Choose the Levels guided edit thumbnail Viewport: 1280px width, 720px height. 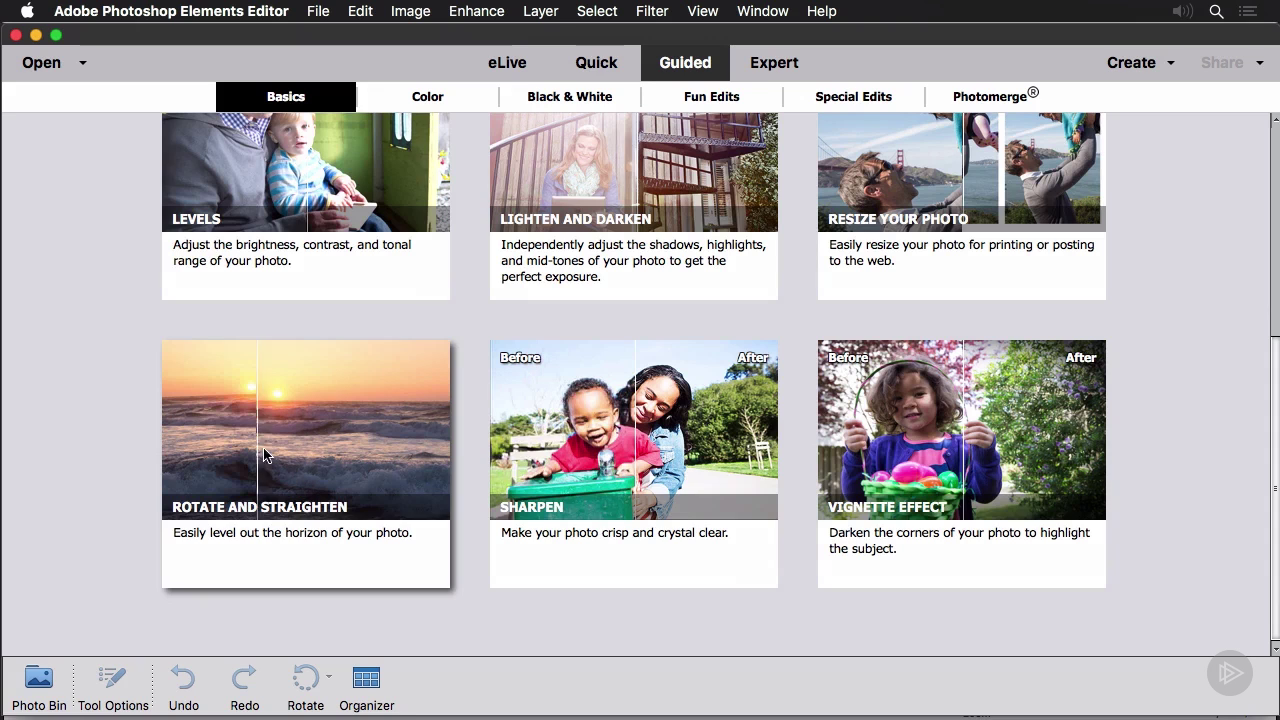(306, 172)
